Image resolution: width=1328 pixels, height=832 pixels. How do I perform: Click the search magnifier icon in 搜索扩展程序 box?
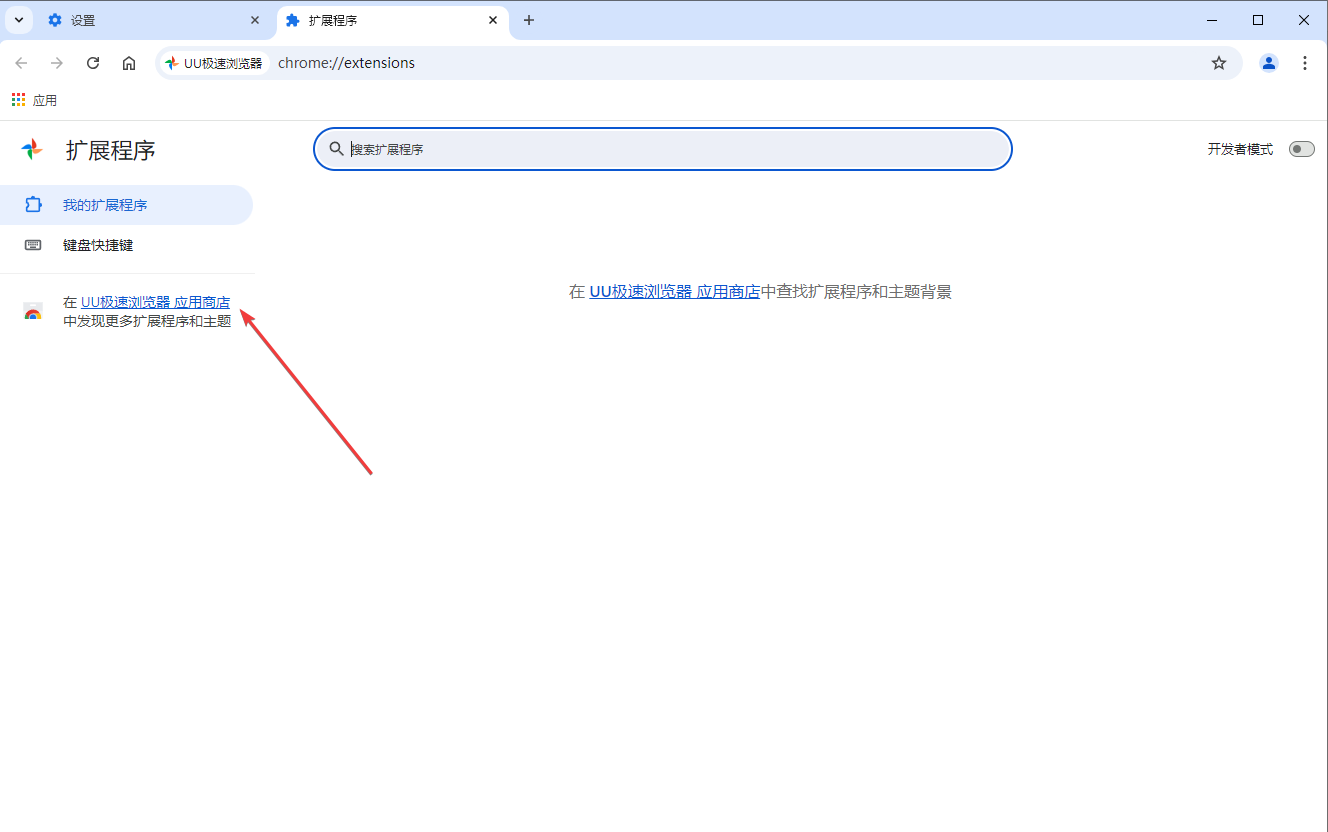337,148
